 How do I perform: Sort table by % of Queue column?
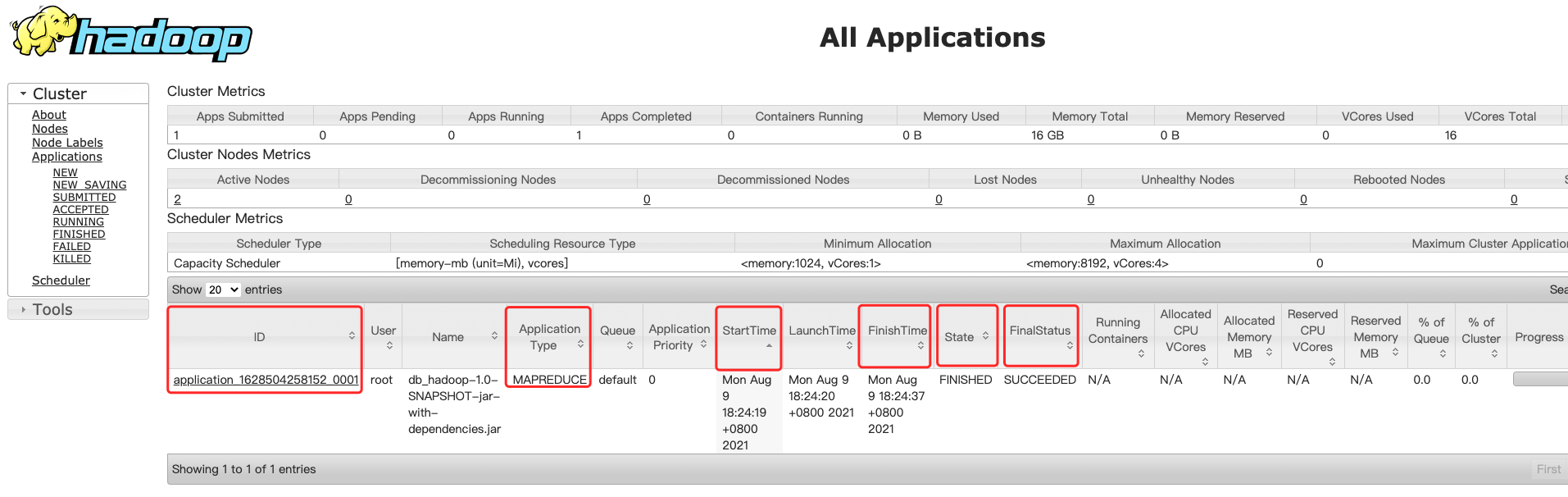(x=1432, y=337)
